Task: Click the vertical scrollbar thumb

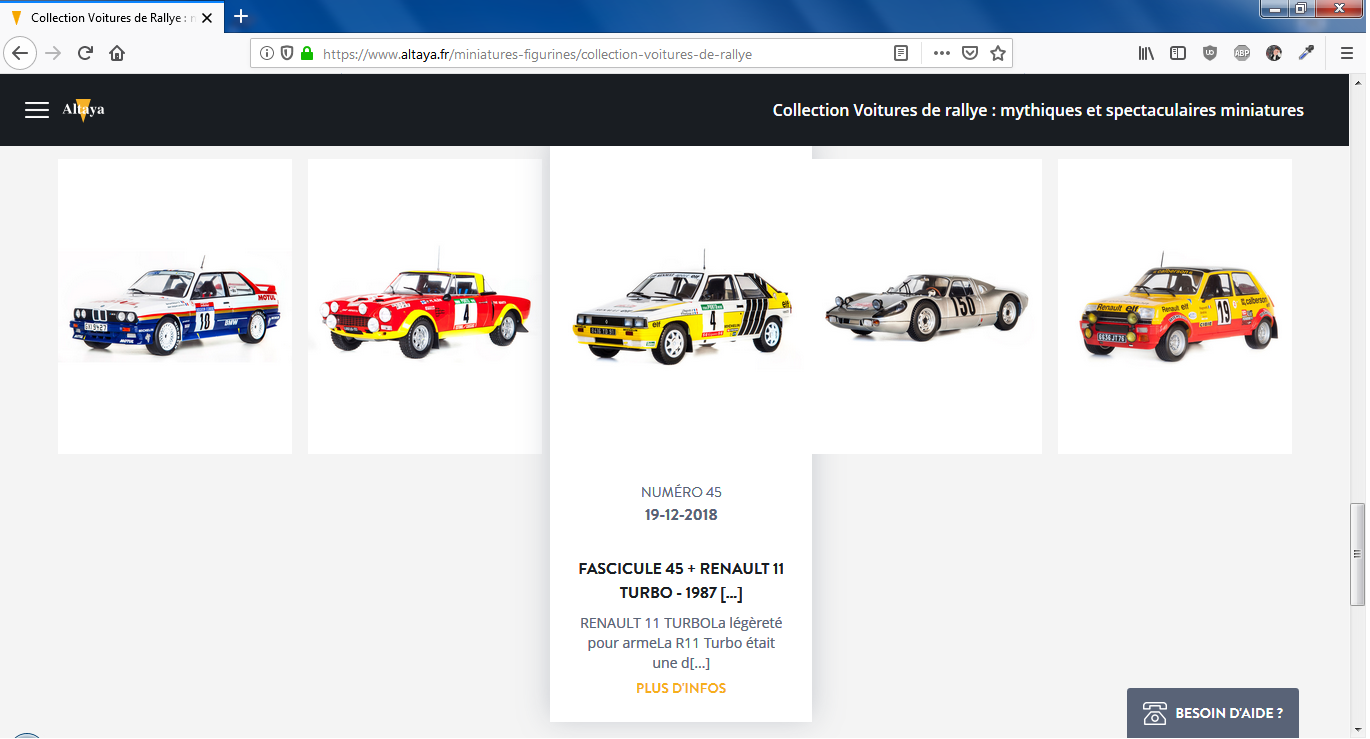Action: (1357, 553)
